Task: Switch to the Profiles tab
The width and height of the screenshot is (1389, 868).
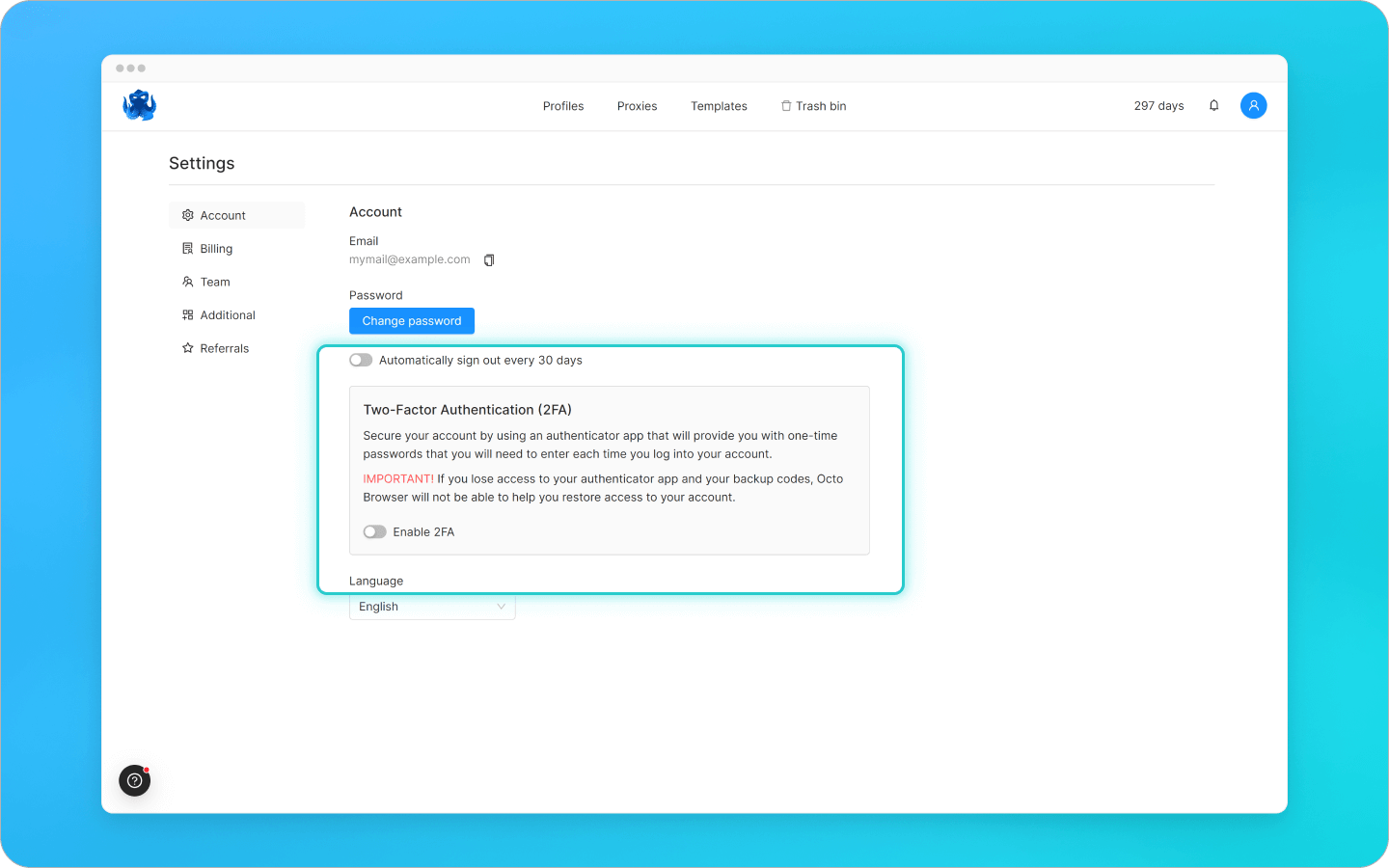Action: point(562,106)
